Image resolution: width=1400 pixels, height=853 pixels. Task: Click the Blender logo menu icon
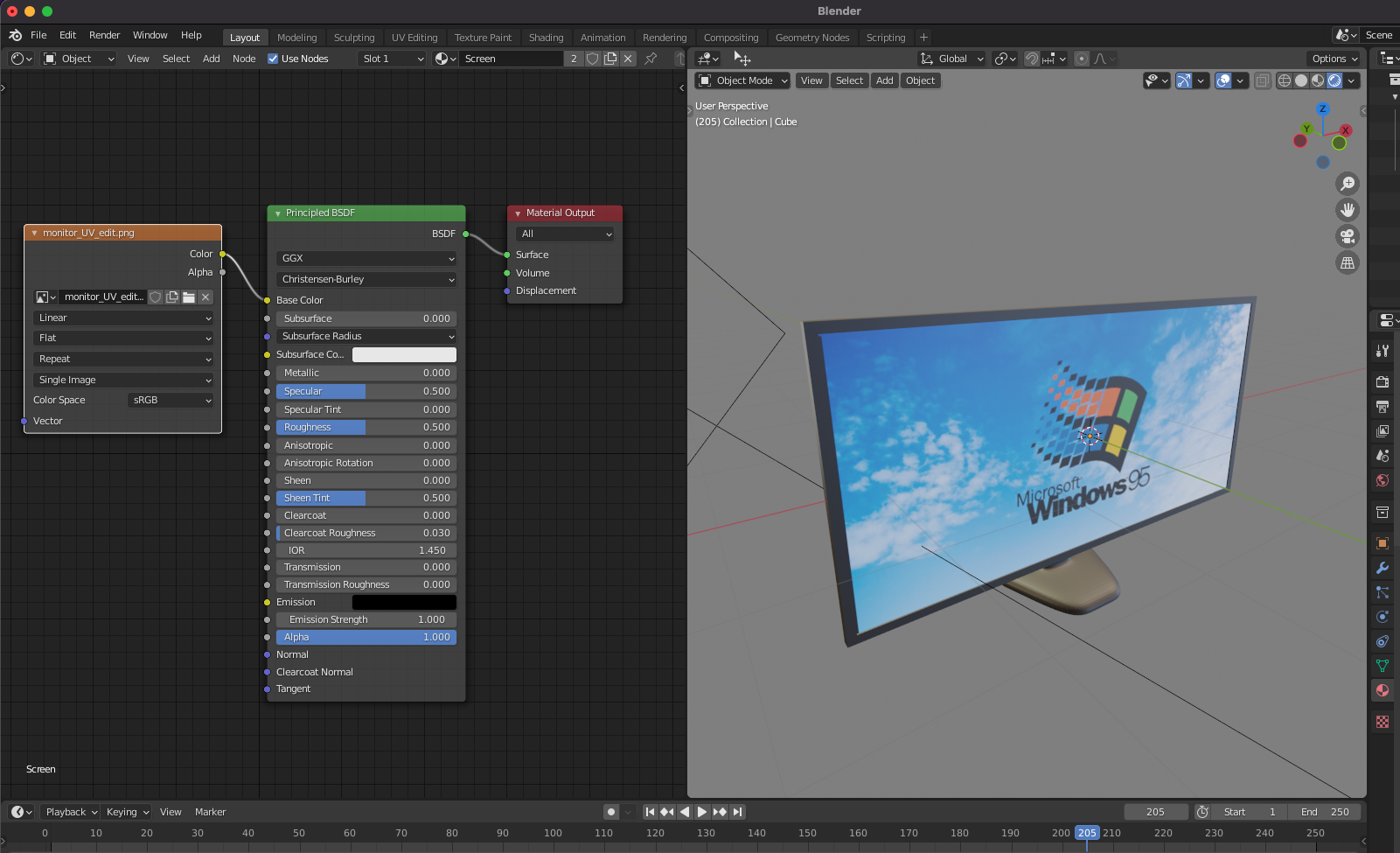(x=15, y=36)
